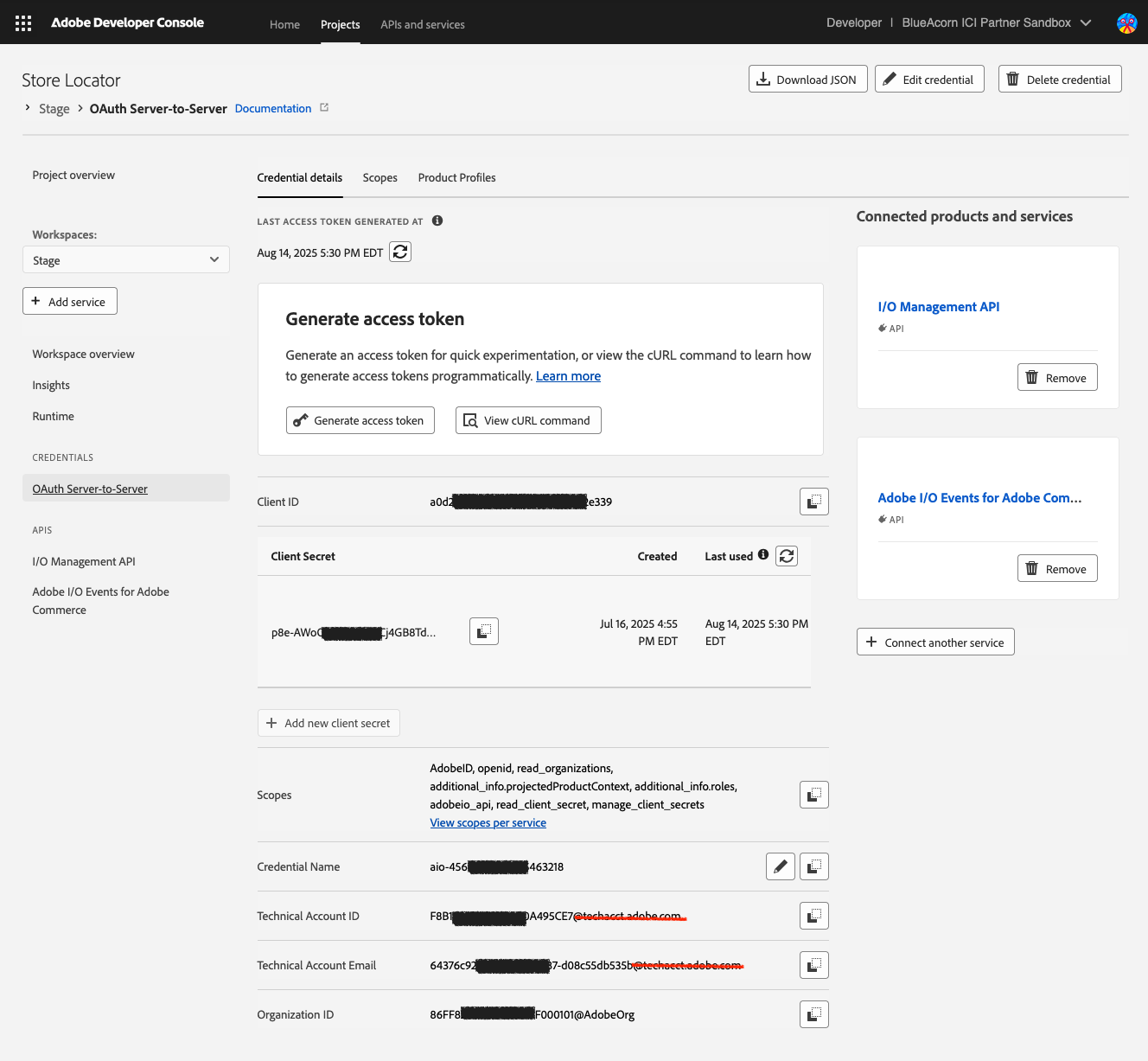Refresh the Client Secret last used
This screenshot has height=1061, width=1148.
pos(787,556)
